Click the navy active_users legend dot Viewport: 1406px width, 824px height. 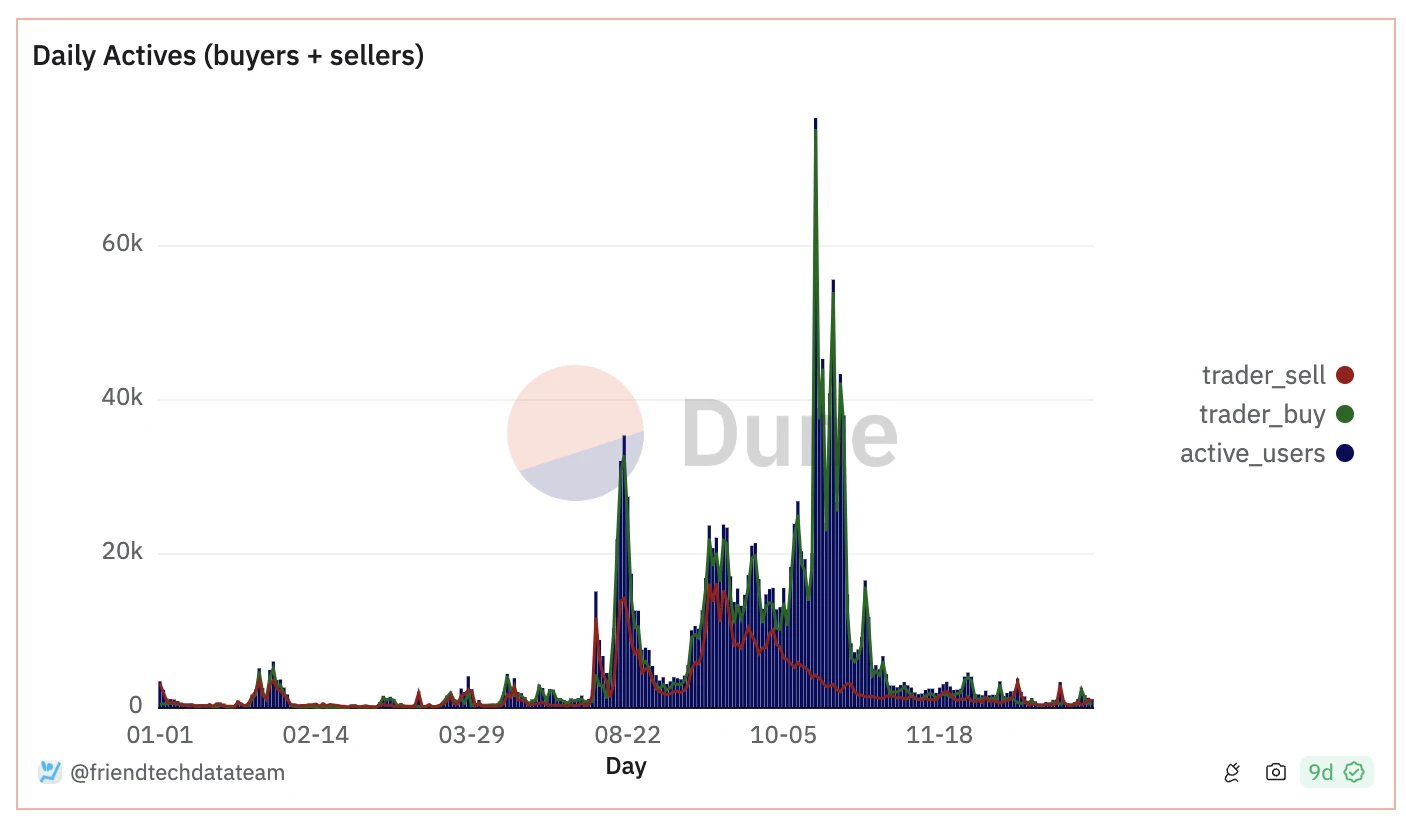pyautogui.click(x=1345, y=453)
